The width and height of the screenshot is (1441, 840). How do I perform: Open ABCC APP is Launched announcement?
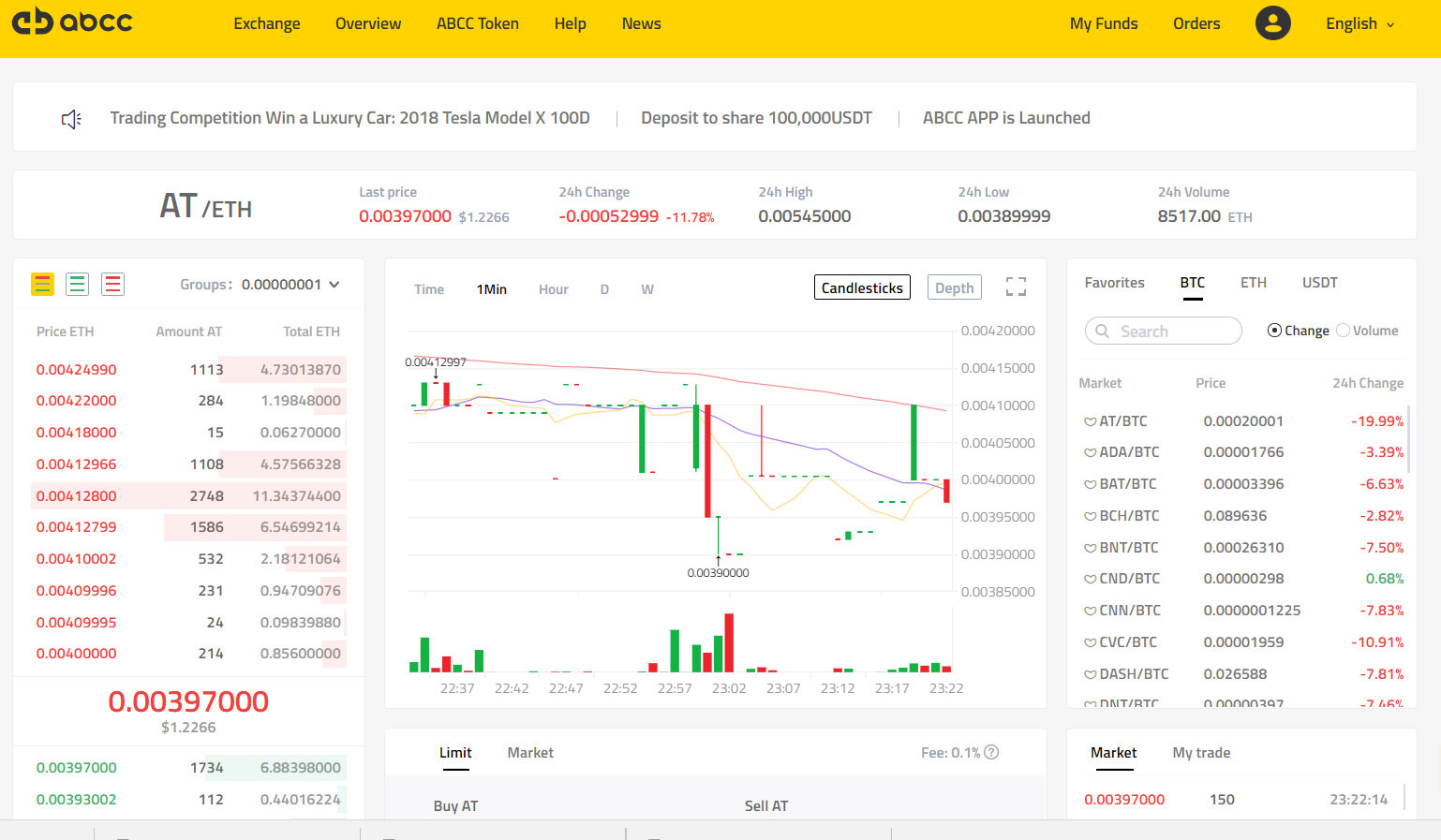[x=1006, y=118]
